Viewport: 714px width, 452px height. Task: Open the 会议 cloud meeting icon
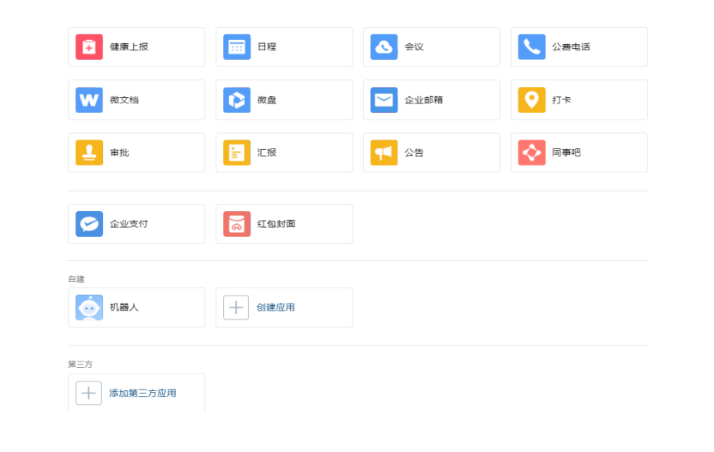[x=384, y=47]
